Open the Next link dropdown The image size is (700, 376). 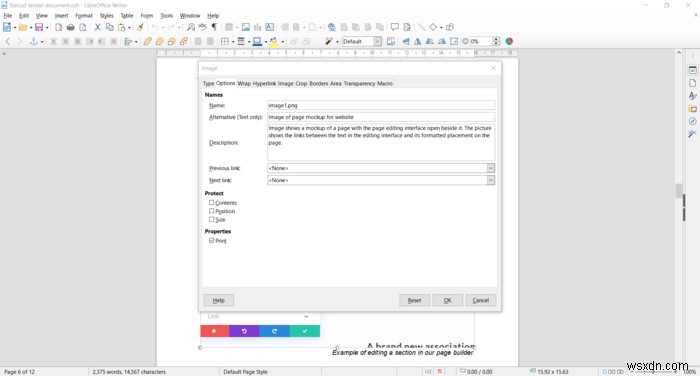tap(491, 180)
